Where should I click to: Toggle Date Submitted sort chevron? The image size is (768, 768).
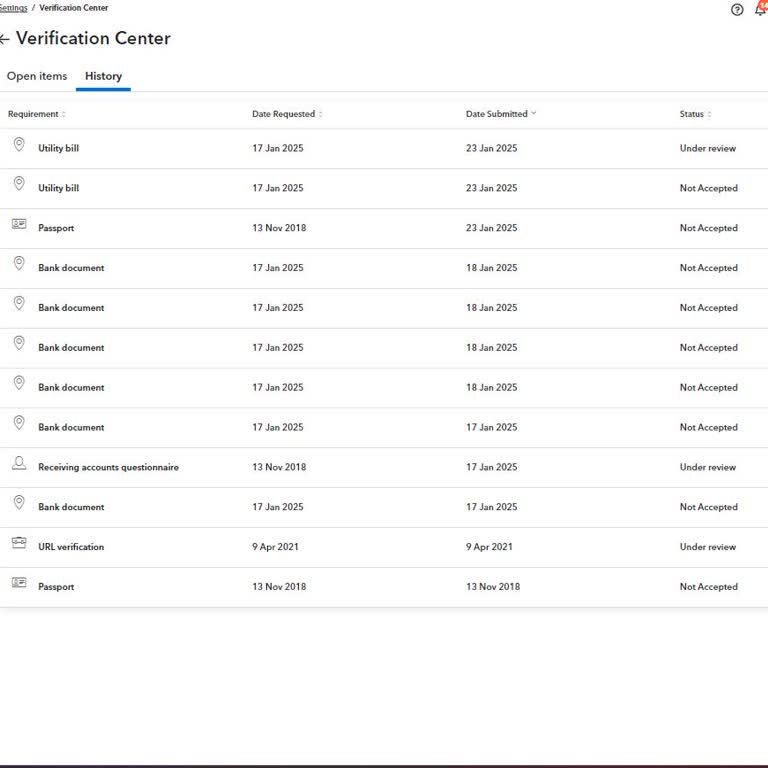pos(534,114)
